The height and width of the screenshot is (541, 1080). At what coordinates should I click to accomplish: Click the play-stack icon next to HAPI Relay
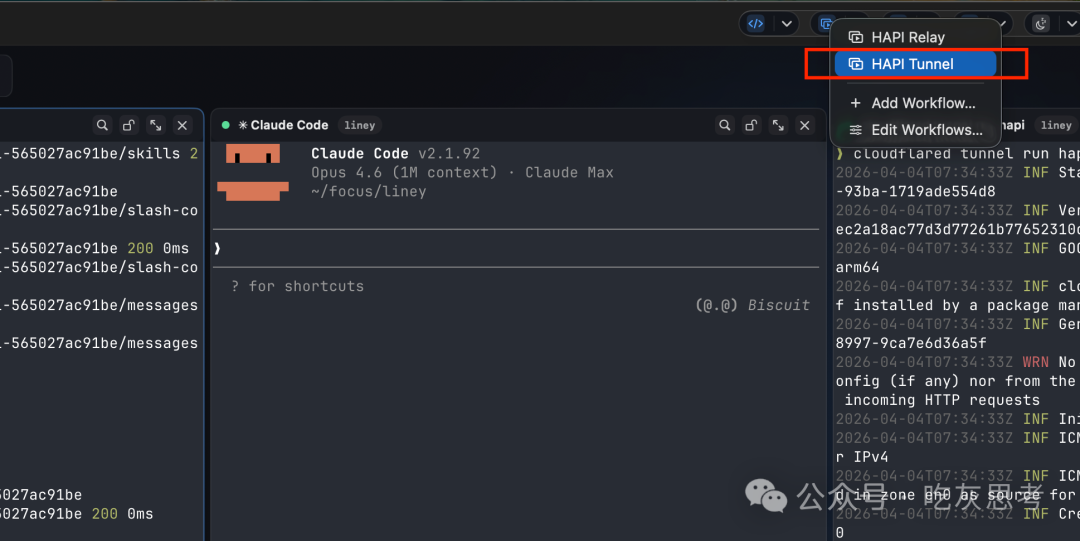(x=855, y=37)
